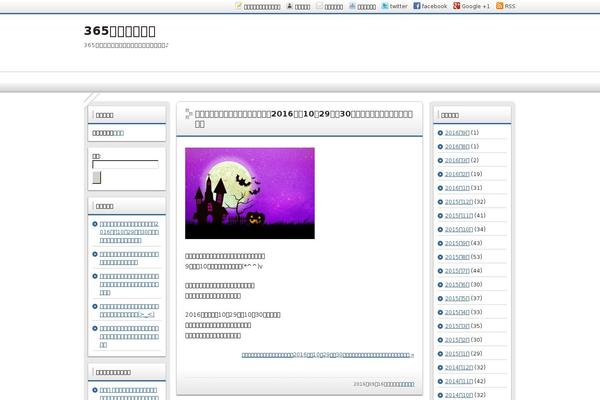Open first recent-post link containing 2016 10 29

(x=129, y=232)
